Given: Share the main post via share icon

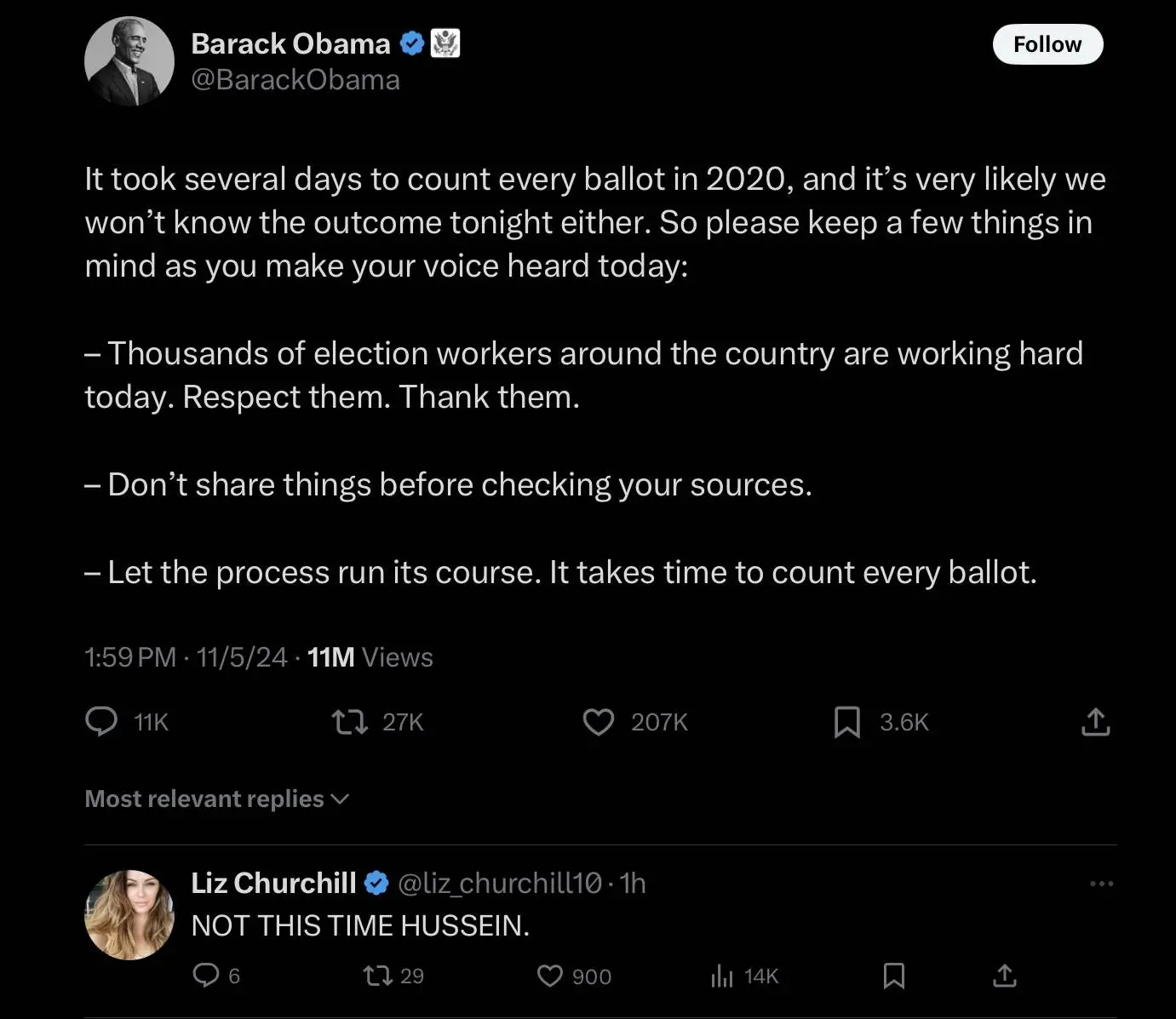Looking at the screenshot, I should click(1095, 722).
